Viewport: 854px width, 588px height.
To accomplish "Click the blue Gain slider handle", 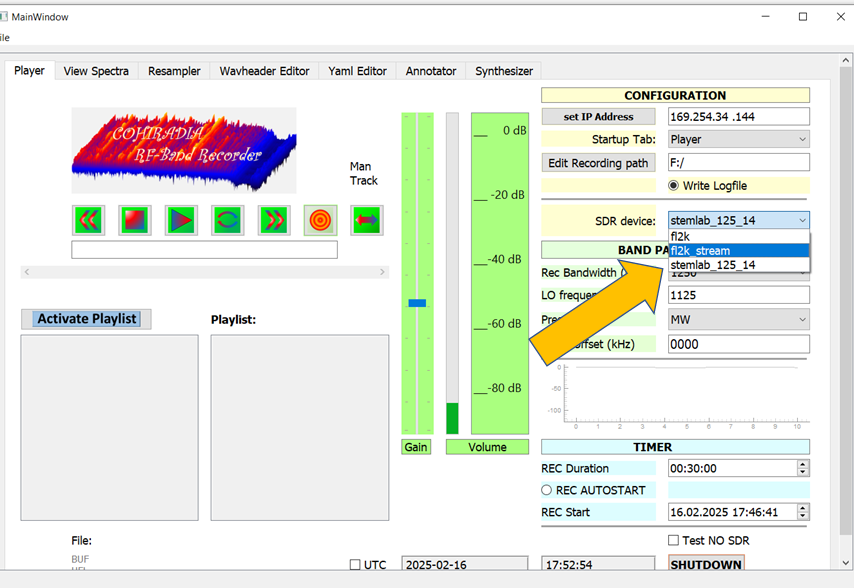I will pos(417,302).
